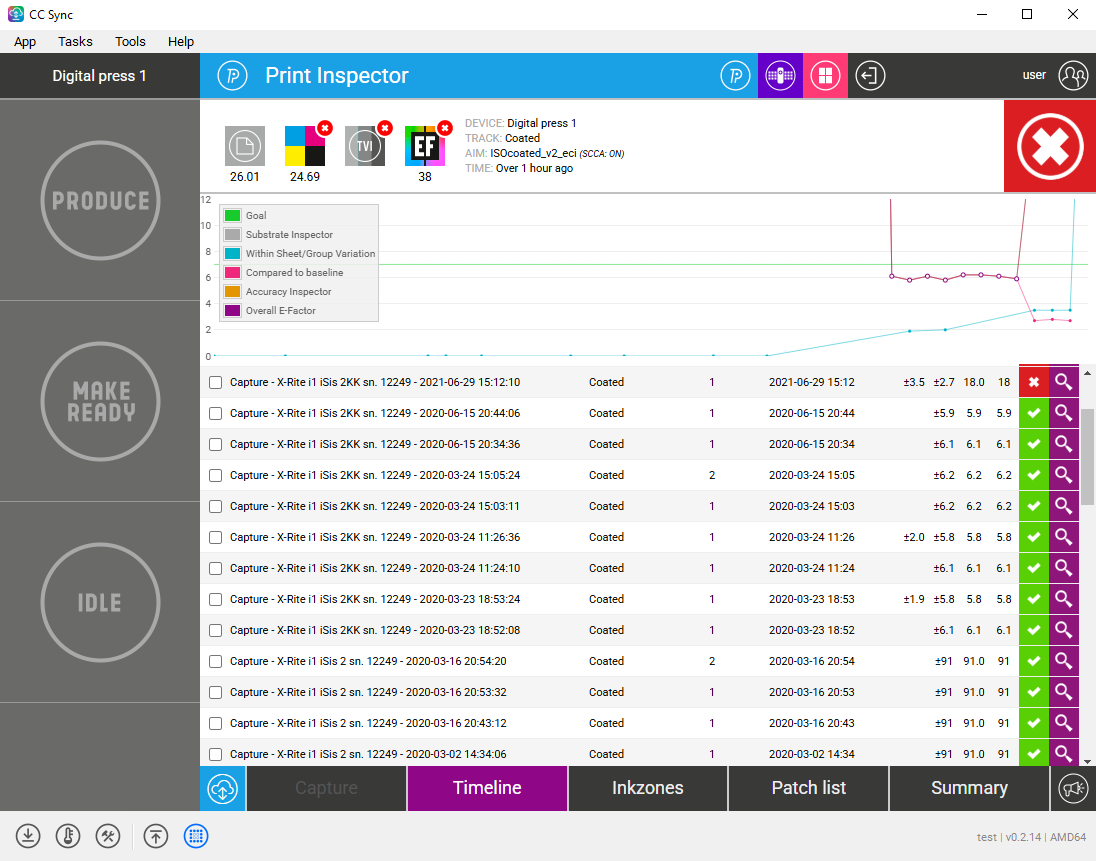
Task: Open magnifier for capture 2020-06-15 20:44:06
Action: click(x=1063, y=413)
